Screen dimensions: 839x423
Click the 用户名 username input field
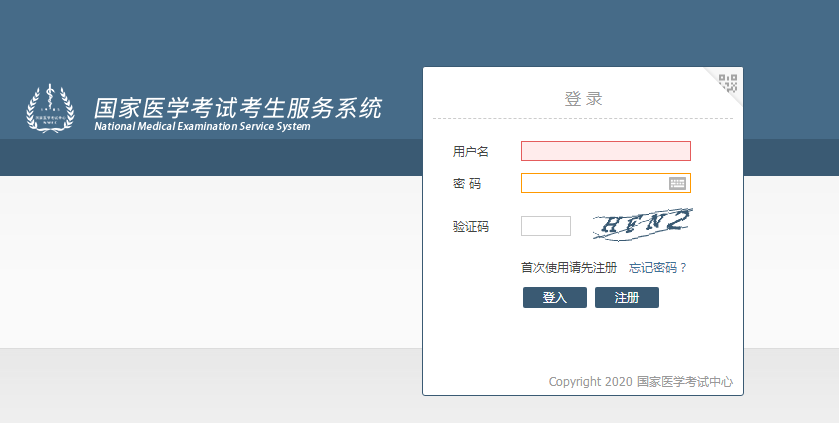tap(605, 151)
